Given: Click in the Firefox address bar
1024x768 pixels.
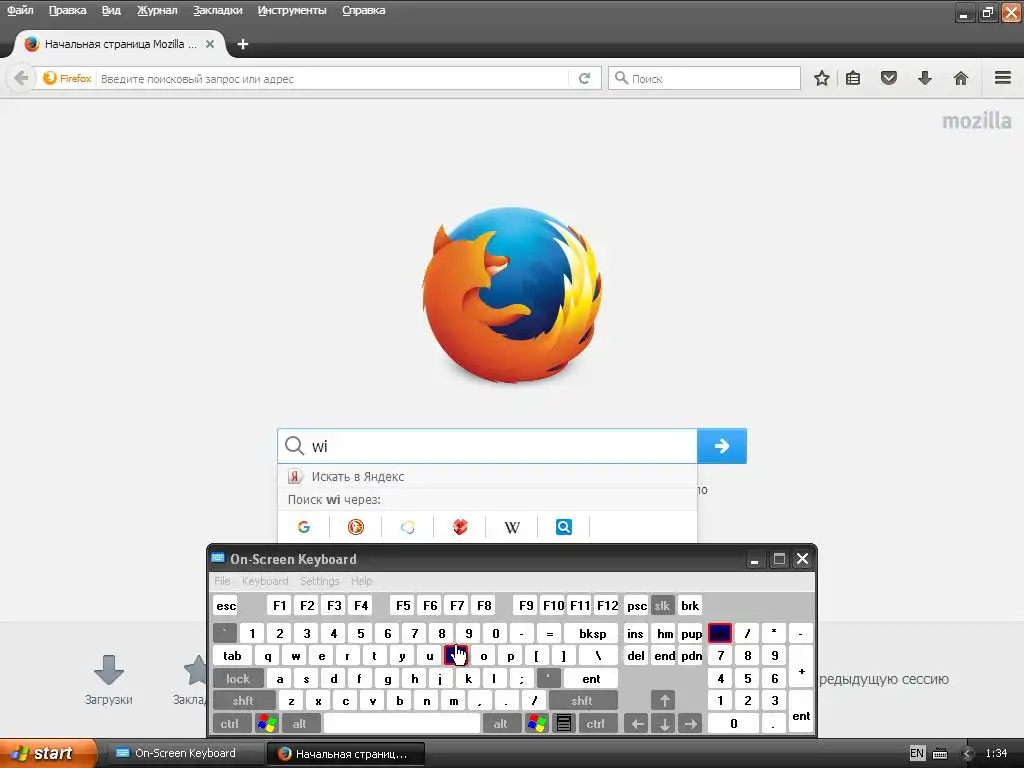Looking at the screenshot, I should (333, 78).
